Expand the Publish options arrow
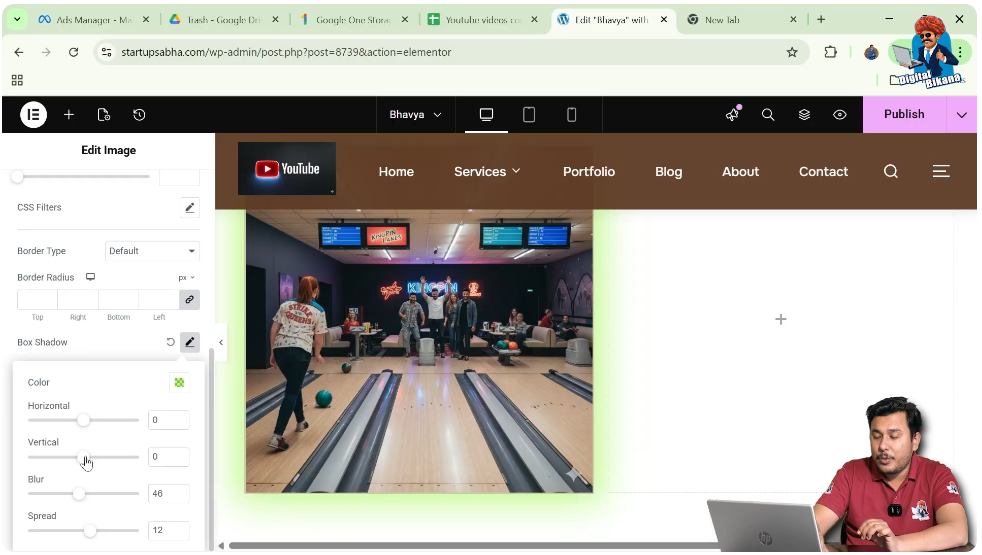The height and width of the screenshot is (555, 982). [961, 115]
